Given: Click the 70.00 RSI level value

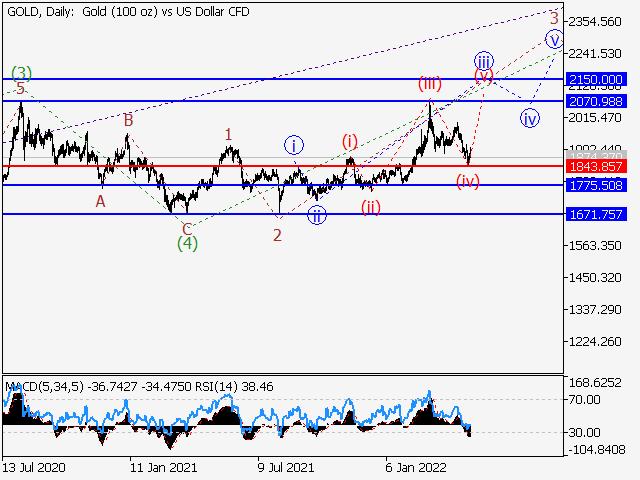Looking at the screenshot, I should pos(585,399).
